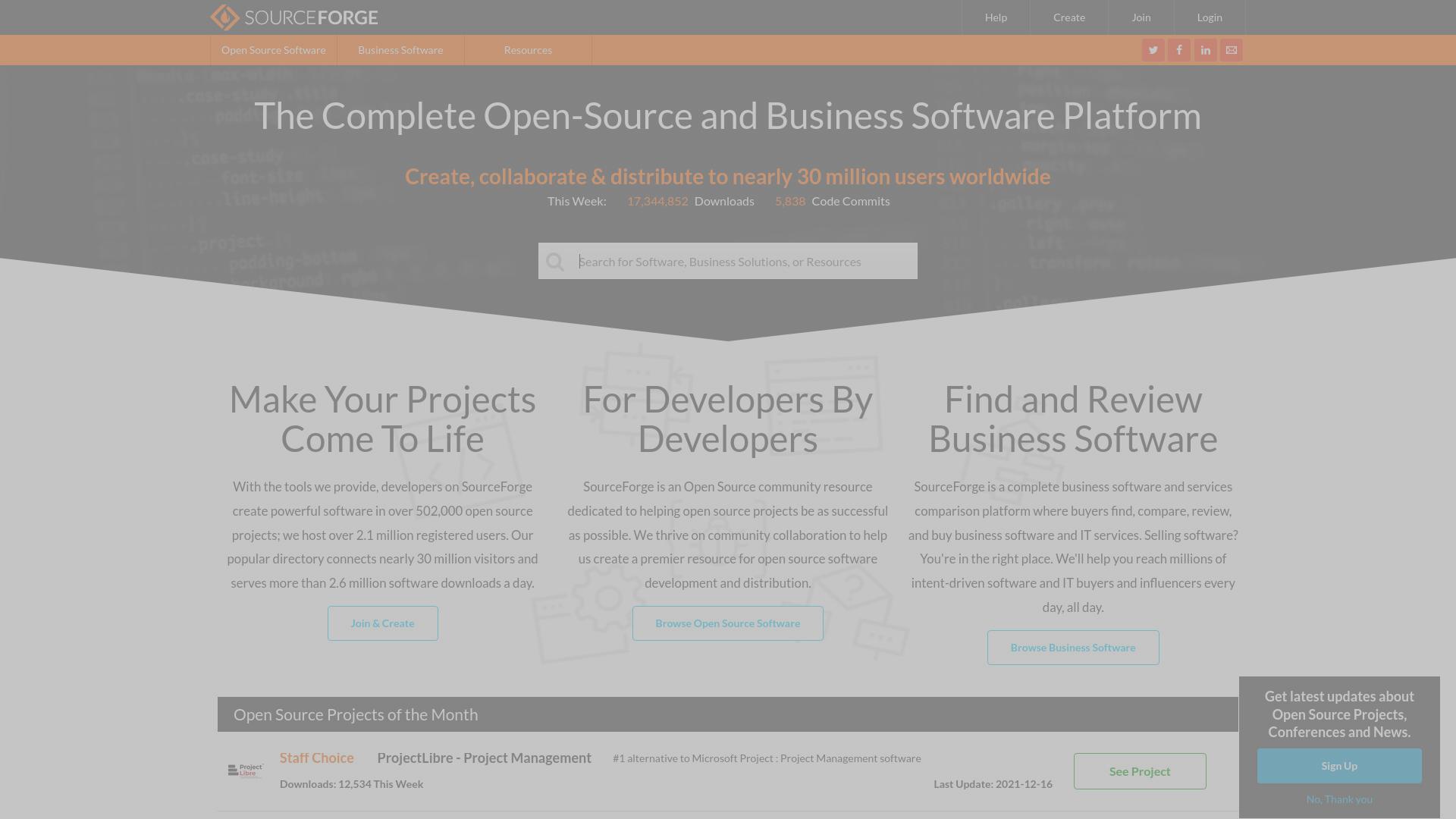Click For Developers By Developers heading
Screen dimensions: 1456x819
(x=728, y=419)
